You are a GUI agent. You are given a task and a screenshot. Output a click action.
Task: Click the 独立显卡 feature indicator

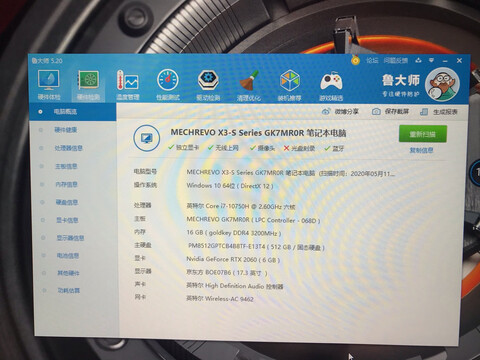[184, 147]
